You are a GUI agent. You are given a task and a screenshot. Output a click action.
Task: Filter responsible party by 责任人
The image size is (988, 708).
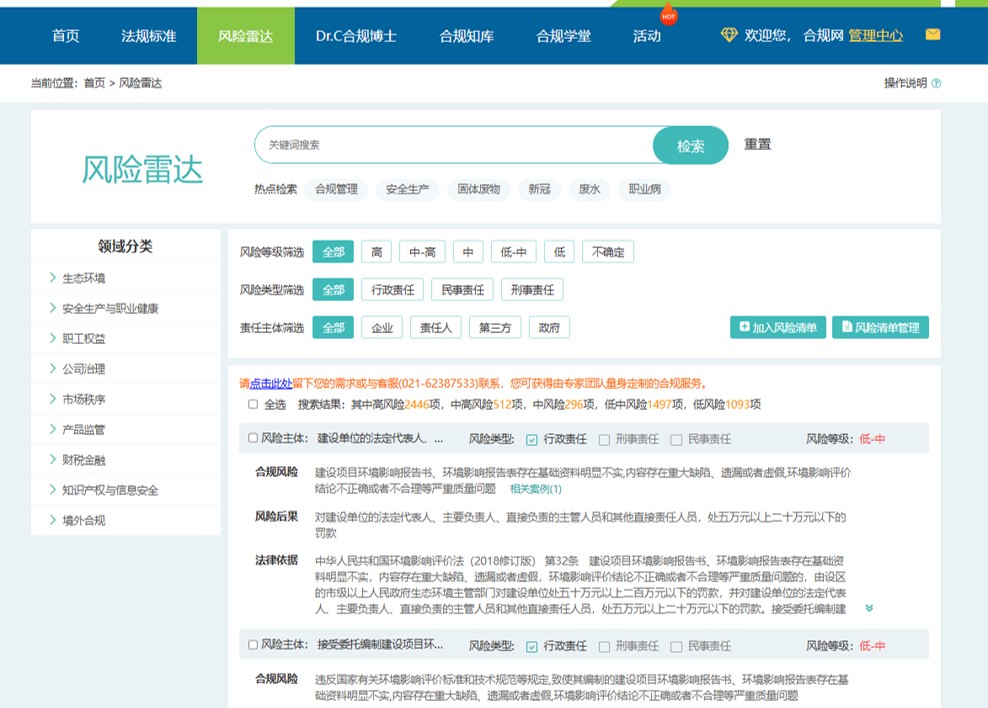point(436,328)
